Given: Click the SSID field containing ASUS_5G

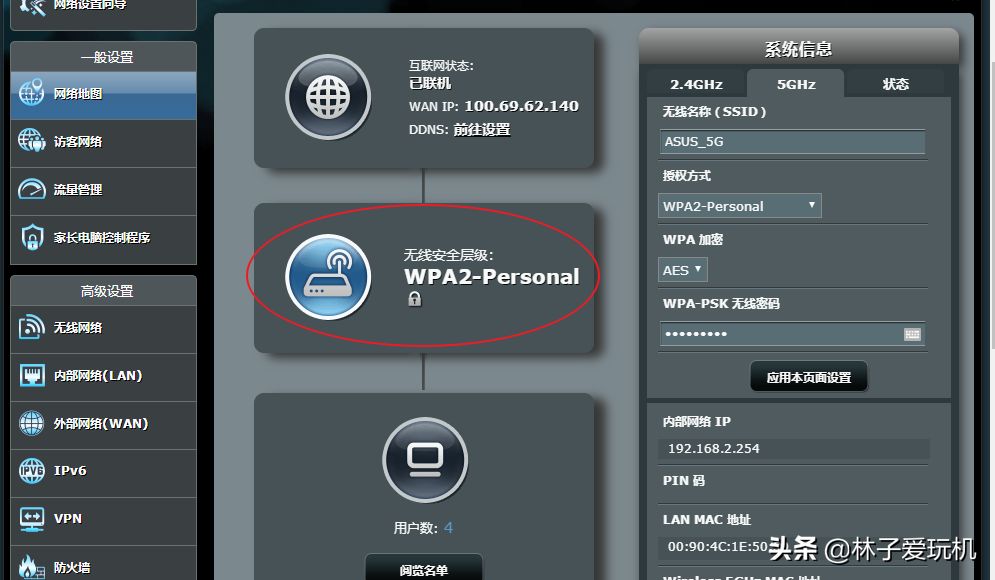Looking at the screenshot, I should click(792, 142).
